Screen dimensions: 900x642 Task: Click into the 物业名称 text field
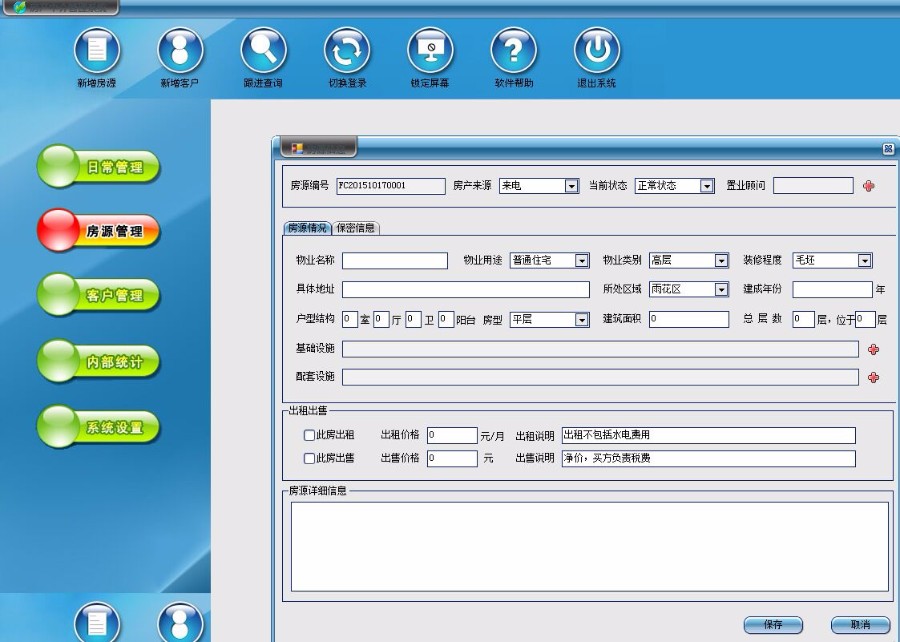395,261
